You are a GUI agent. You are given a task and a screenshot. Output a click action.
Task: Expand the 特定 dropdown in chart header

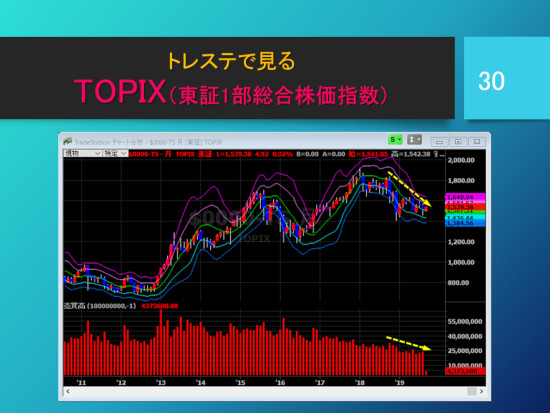tap(115, 153)
